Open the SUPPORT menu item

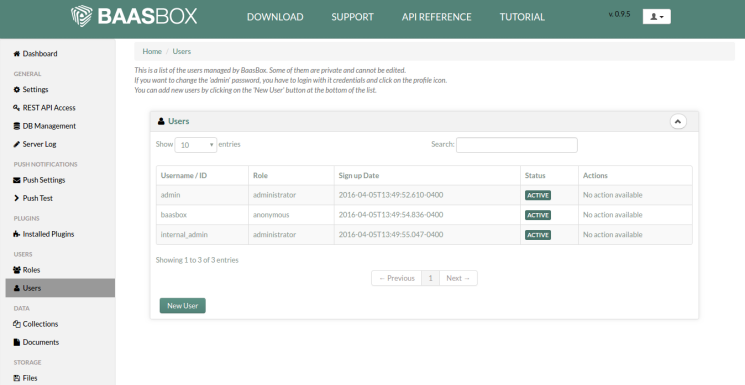point(353,17)
